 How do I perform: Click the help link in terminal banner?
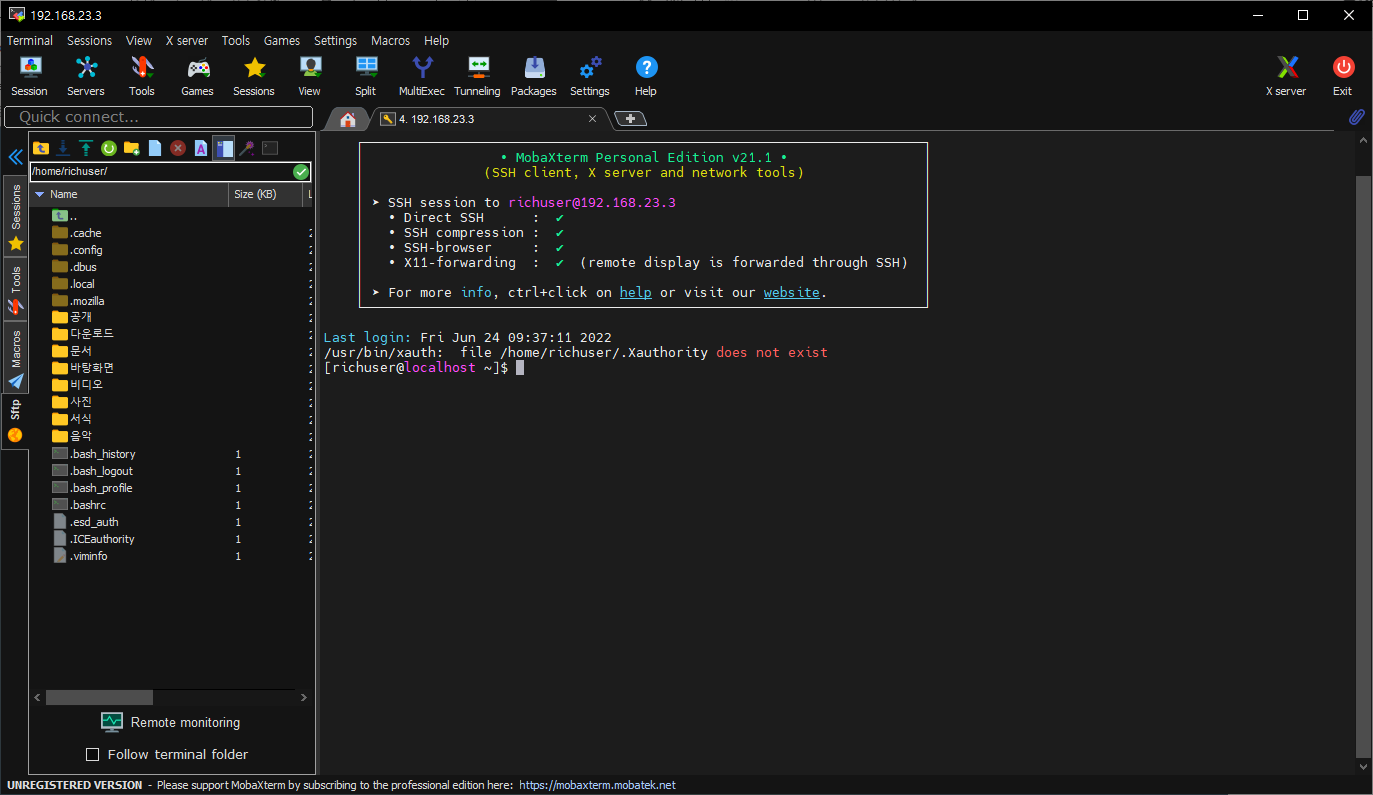[x=635, y=293]
